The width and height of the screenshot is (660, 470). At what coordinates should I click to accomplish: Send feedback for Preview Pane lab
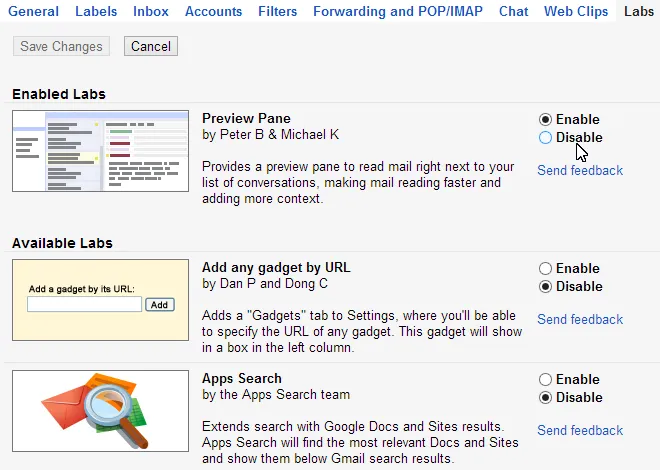(580, 170)
